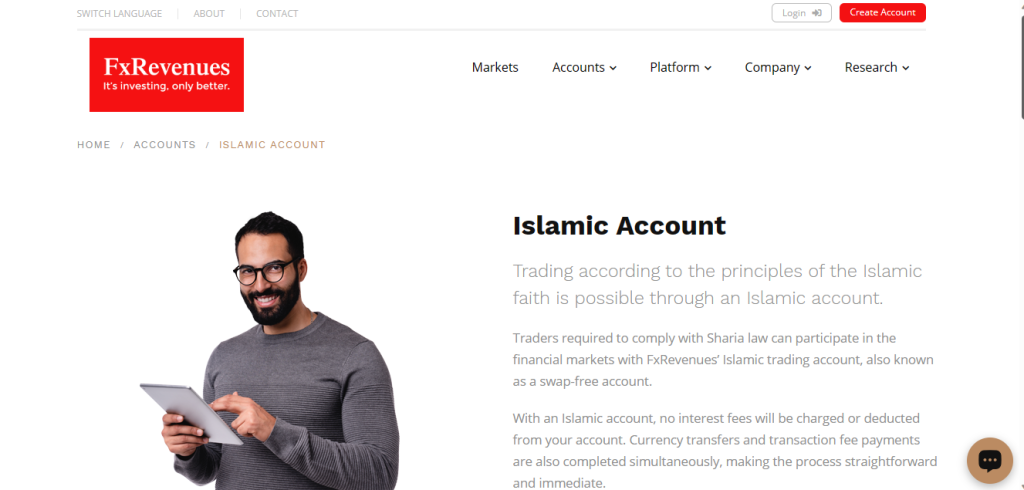The width and height of the screenshot is (1024, 490).
Task: Click the Islamic Account breadcrumb
Action: pos(272,145)
